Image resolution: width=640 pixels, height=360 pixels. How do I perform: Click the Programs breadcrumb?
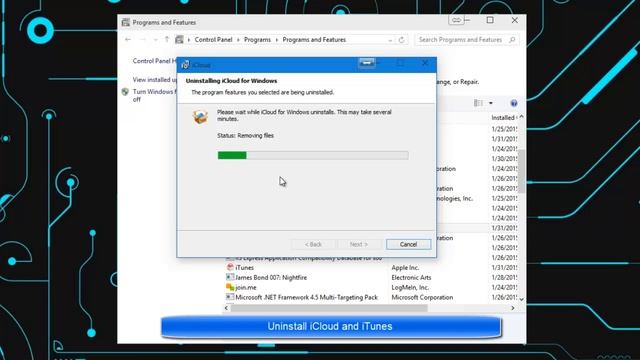point(257,40)
